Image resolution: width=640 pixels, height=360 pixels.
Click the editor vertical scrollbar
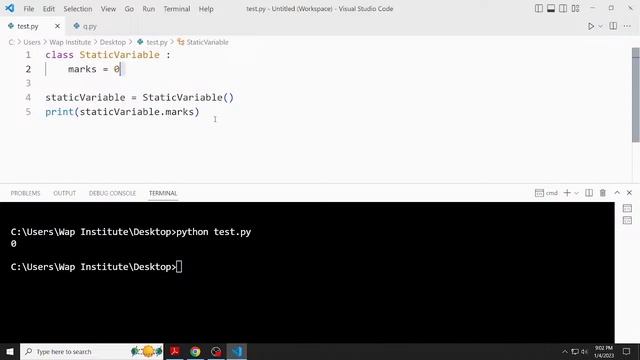[636, 95]
